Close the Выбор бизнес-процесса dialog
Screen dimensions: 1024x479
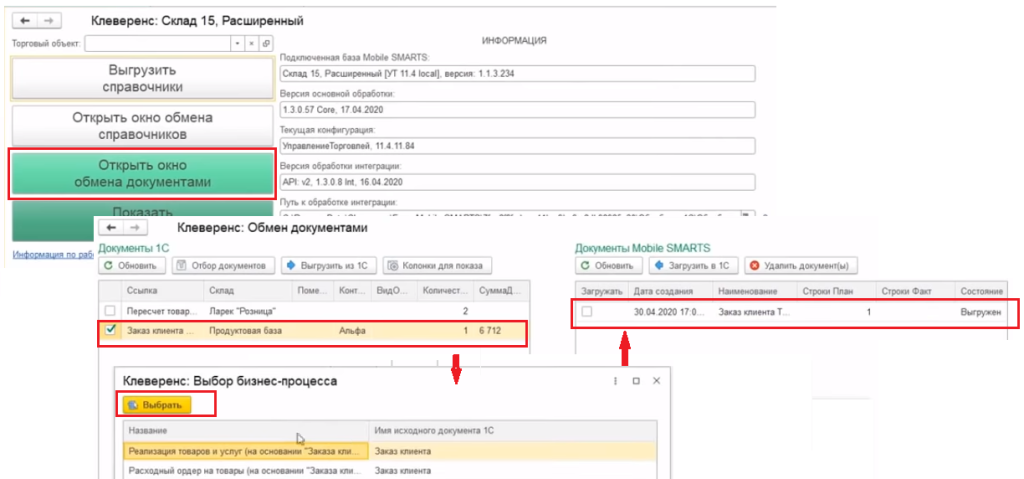(x=657, y=381)
